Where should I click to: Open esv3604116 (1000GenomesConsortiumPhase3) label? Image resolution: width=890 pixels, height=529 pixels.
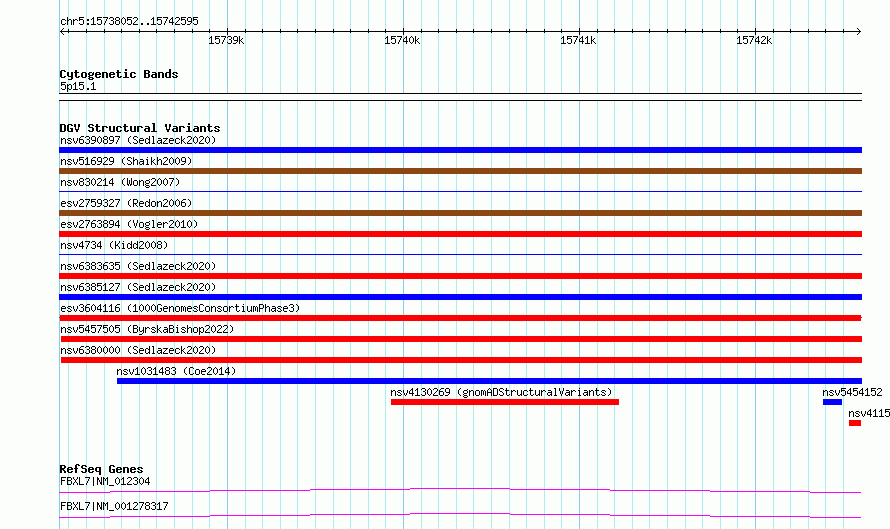click(x=180, y=308)
